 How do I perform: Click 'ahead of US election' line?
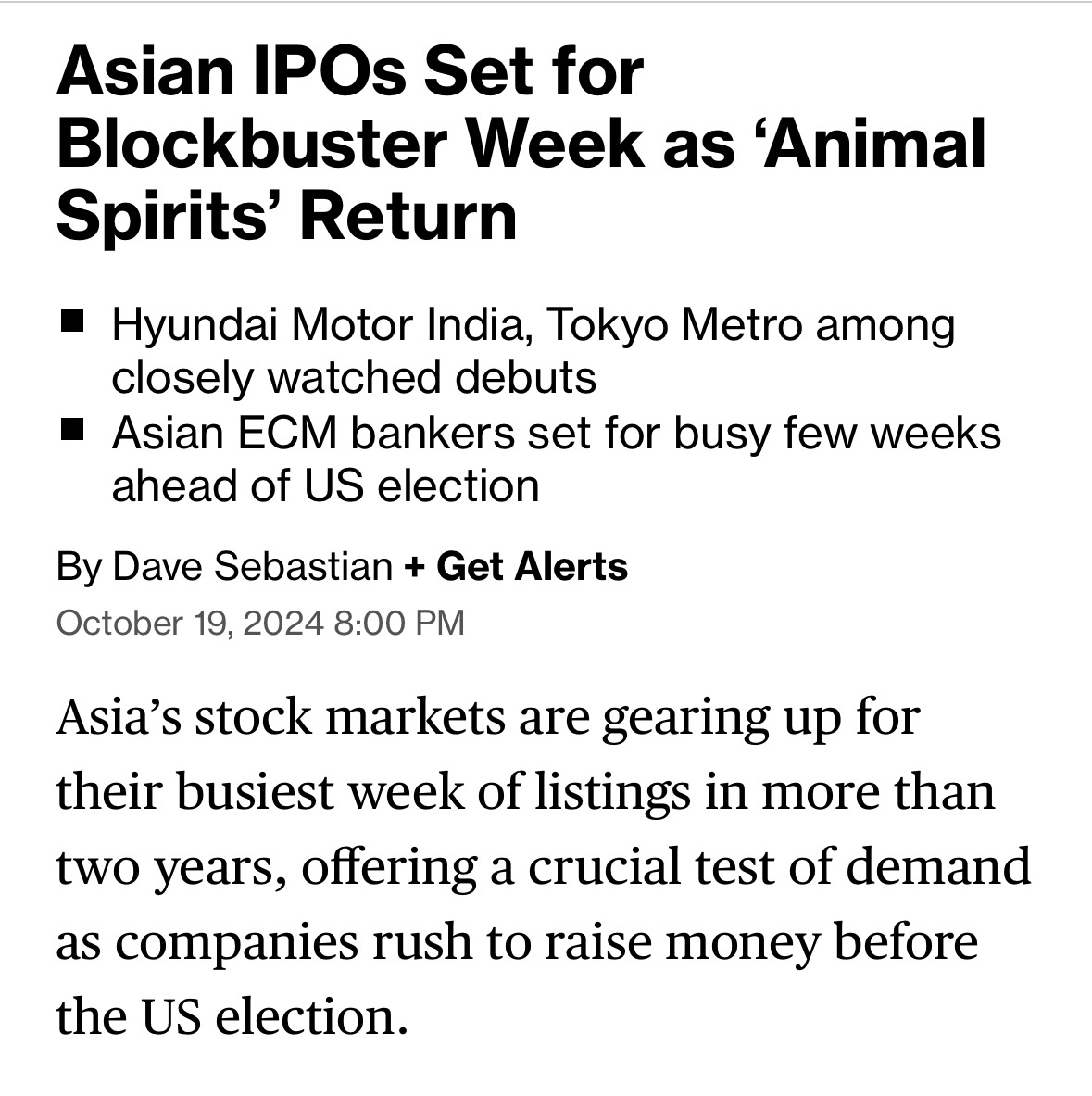[x=326, y=485]
